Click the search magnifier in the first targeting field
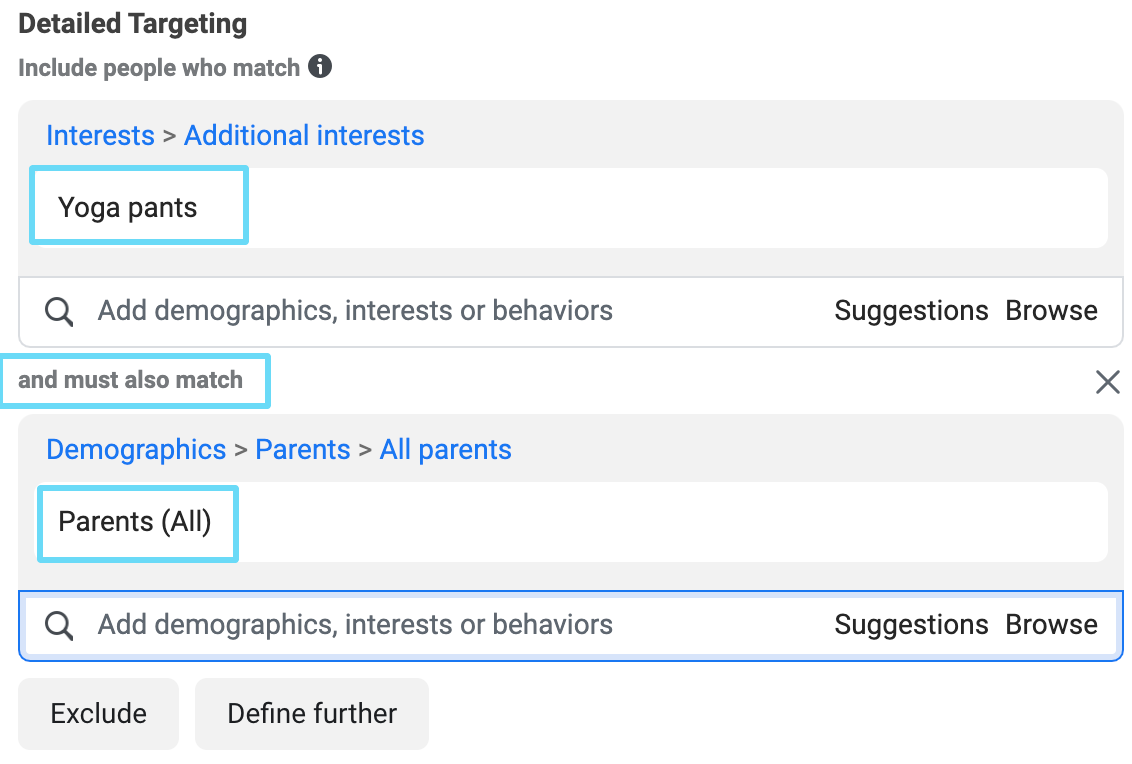The width and height of the screenshot is (1132, 764). (58, 312)
